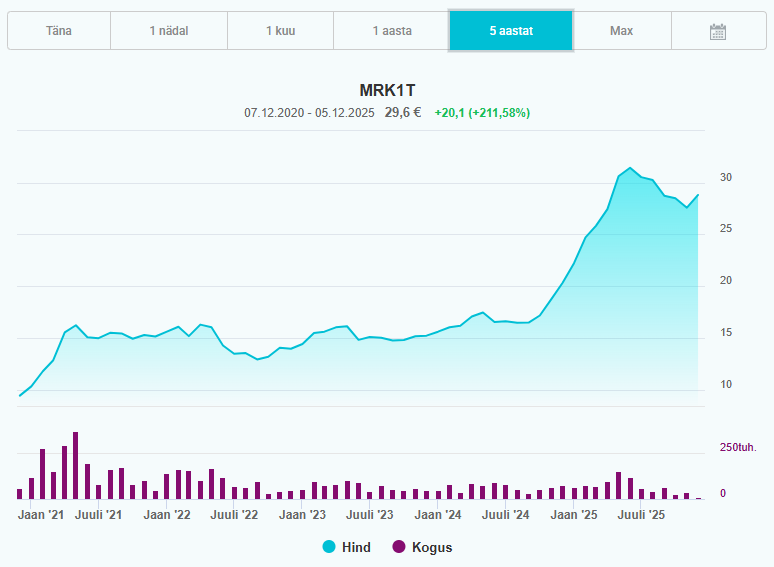Click the cyan circle beside Hind
774x567 pixels.
pyautogui.click(x=329, y=547)
